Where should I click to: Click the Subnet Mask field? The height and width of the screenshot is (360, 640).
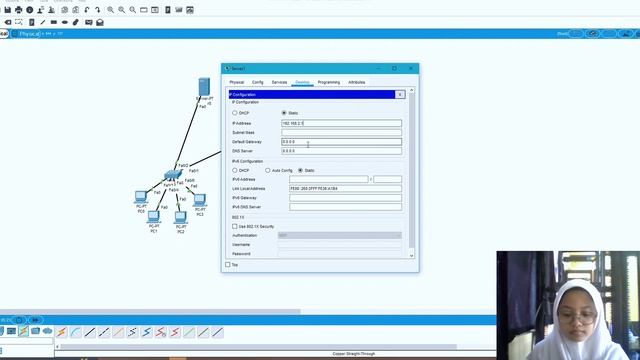pos(341,133)
